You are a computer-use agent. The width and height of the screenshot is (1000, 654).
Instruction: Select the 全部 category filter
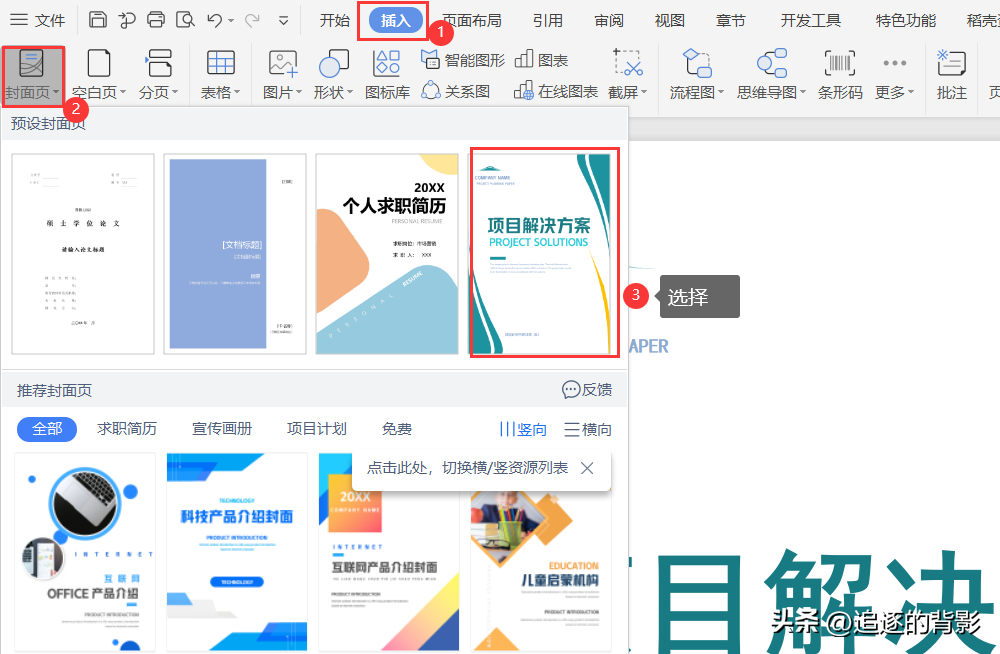[47, 429]
